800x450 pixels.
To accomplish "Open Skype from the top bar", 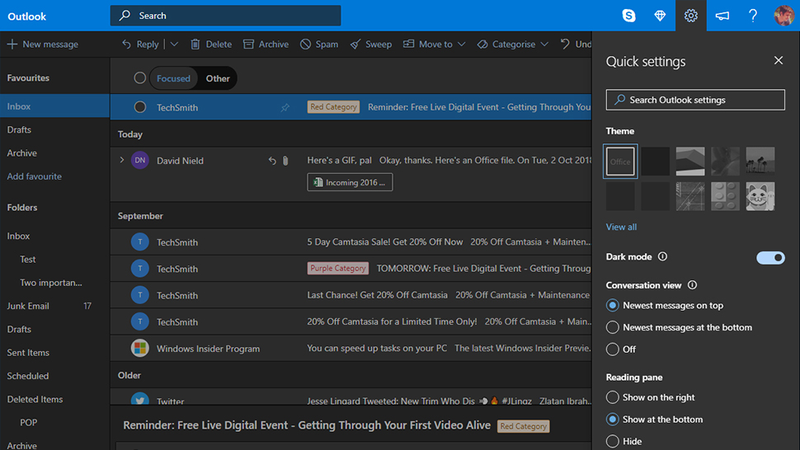I will (x=629, y=16).
